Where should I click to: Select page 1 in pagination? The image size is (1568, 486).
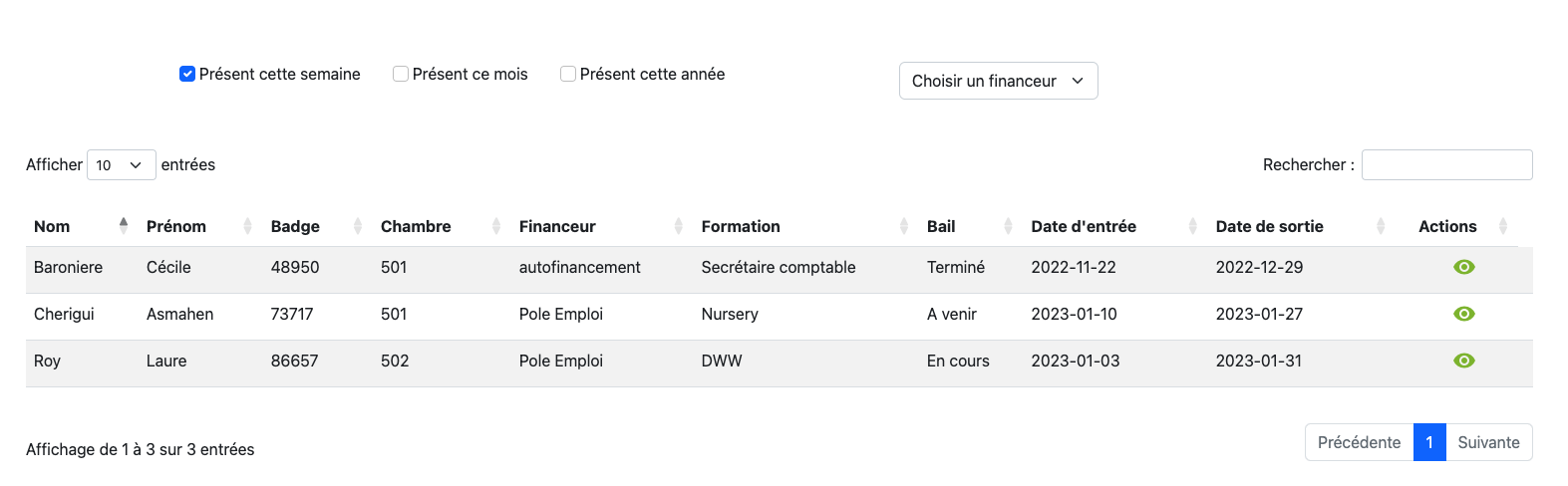click(1429, 442)
